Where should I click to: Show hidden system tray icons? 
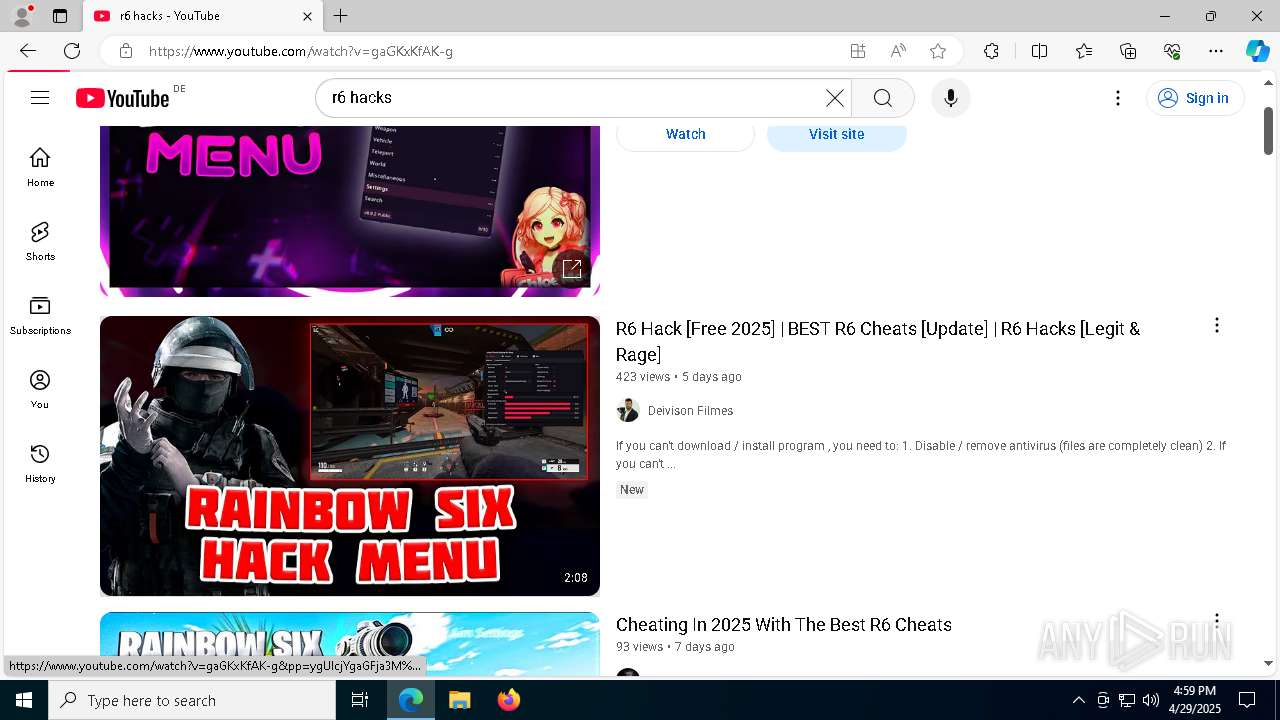point(1078,700)
